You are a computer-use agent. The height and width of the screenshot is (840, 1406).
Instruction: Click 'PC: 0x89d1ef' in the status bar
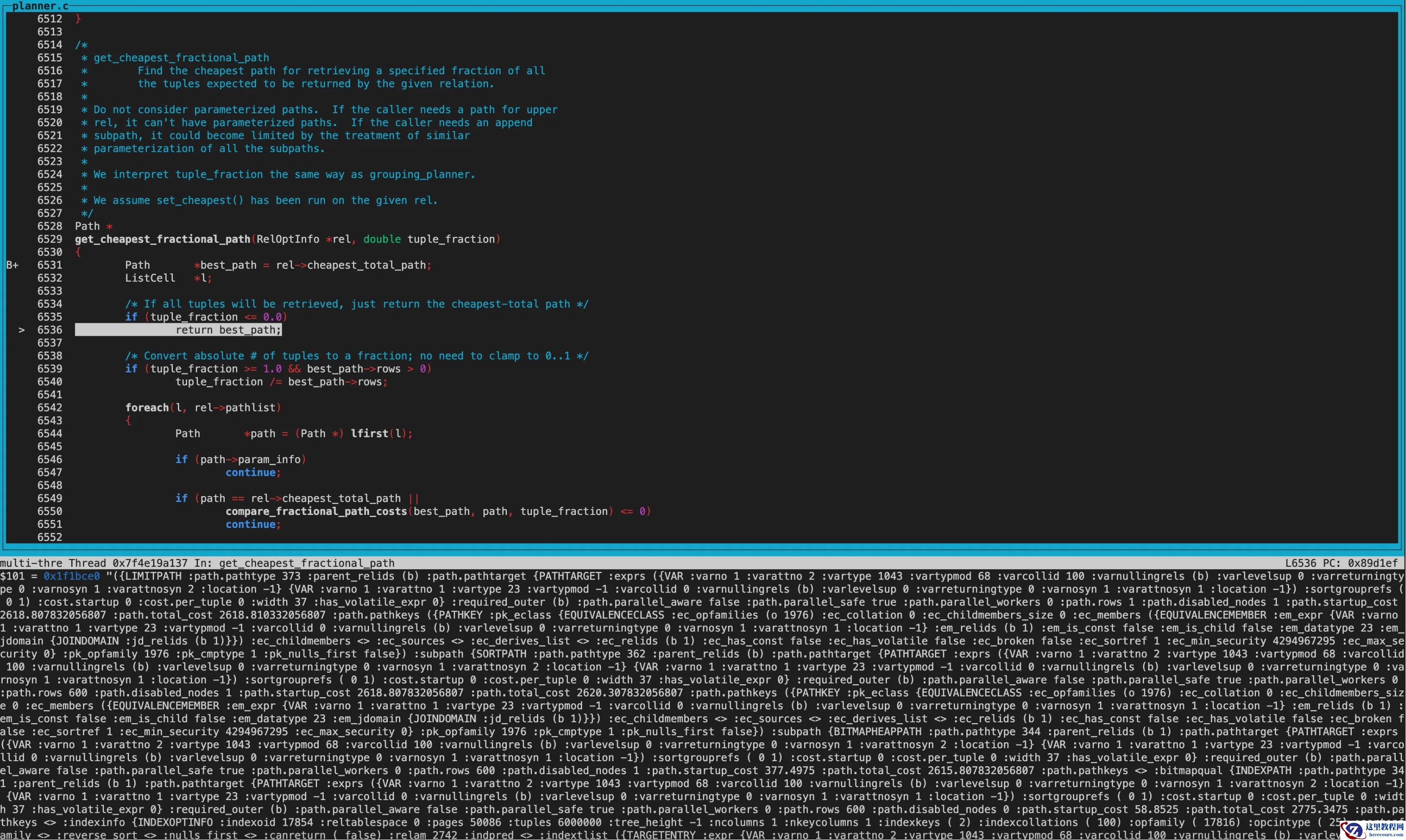1361,563
